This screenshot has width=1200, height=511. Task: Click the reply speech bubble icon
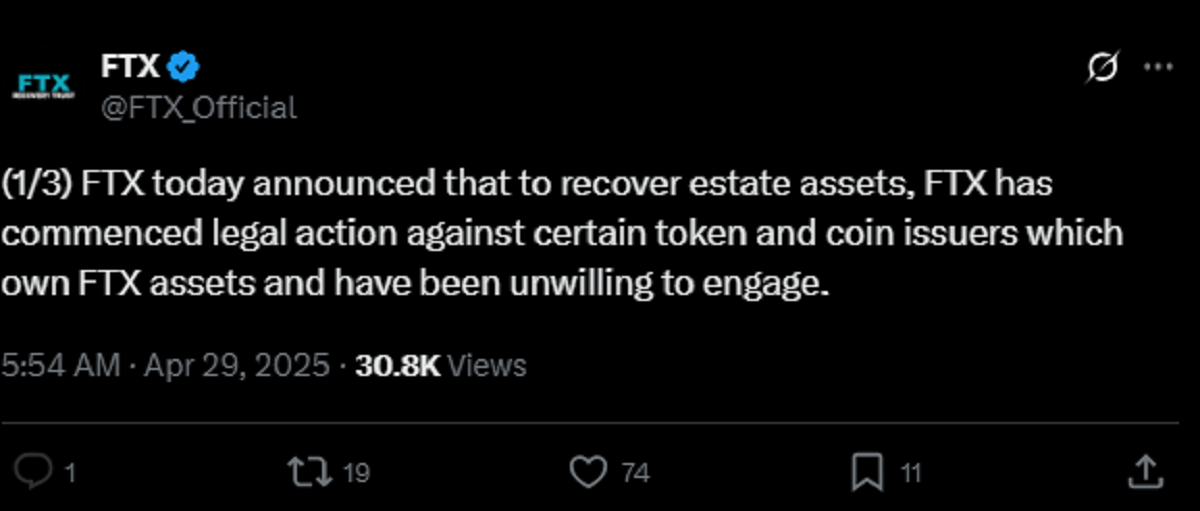click(37, 471)
